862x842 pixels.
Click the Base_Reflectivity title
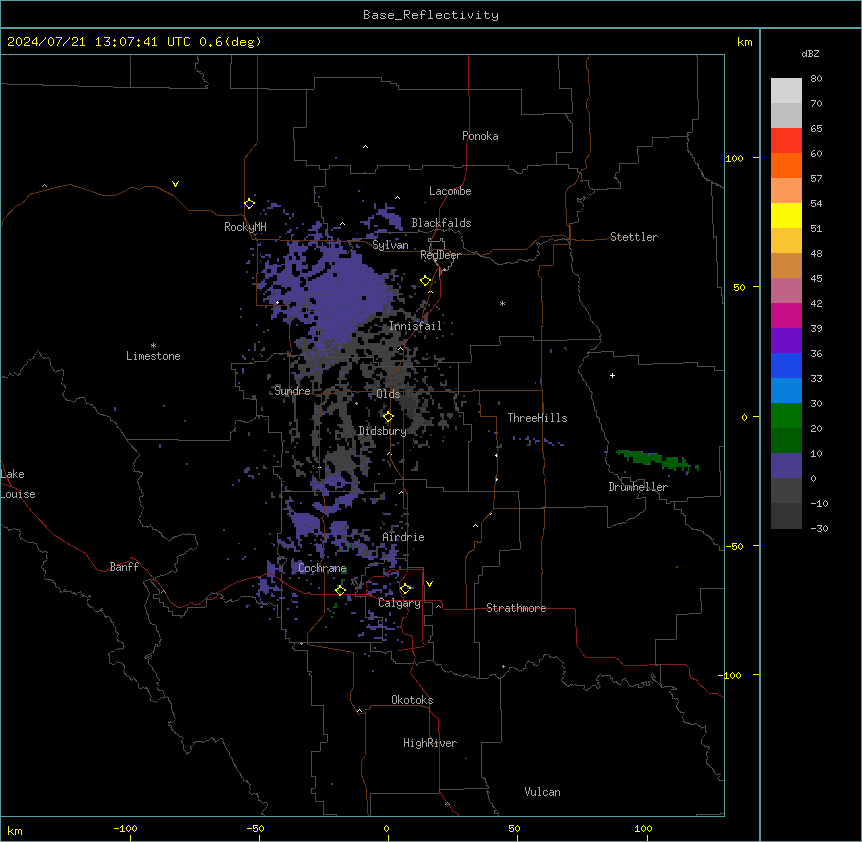431,15
